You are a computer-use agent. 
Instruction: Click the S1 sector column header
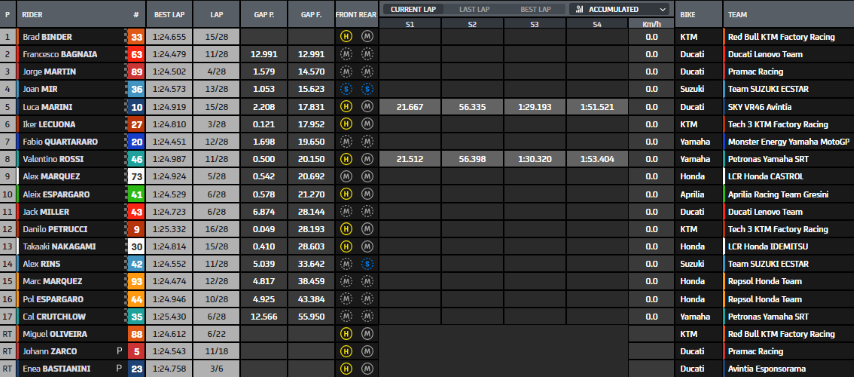(x=410, y=23)
